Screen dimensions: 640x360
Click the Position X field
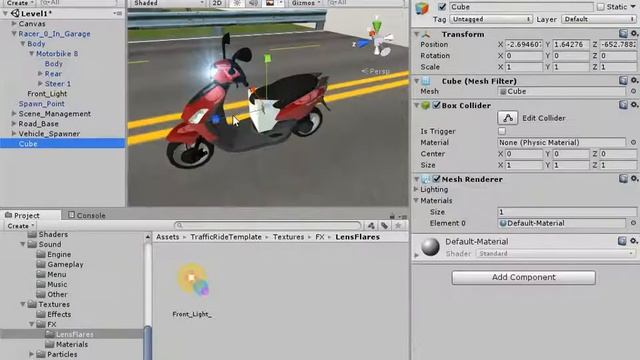[524, 44]
